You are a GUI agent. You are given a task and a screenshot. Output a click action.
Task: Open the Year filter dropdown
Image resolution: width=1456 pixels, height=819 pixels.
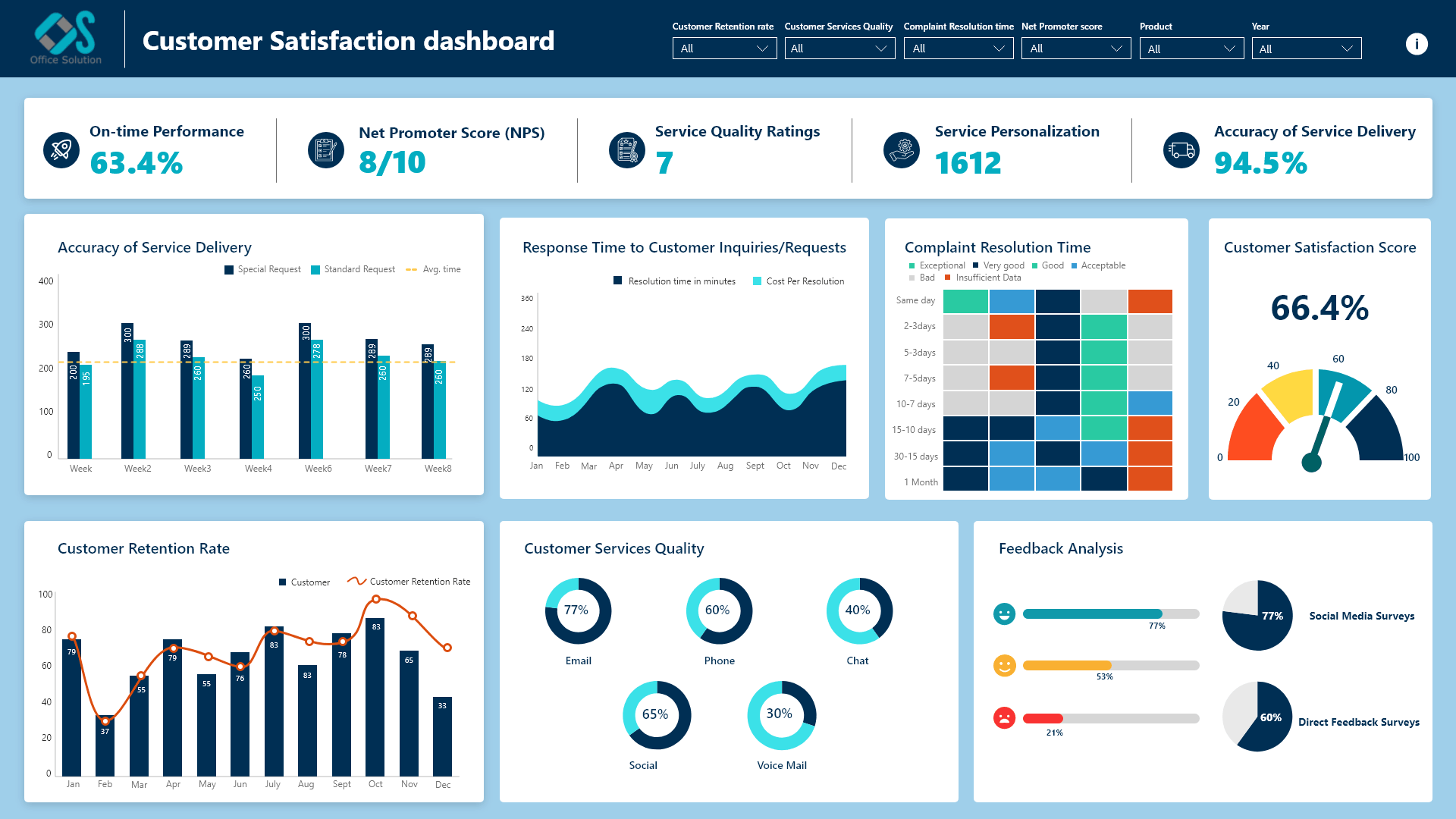(x=1306, y=49)
